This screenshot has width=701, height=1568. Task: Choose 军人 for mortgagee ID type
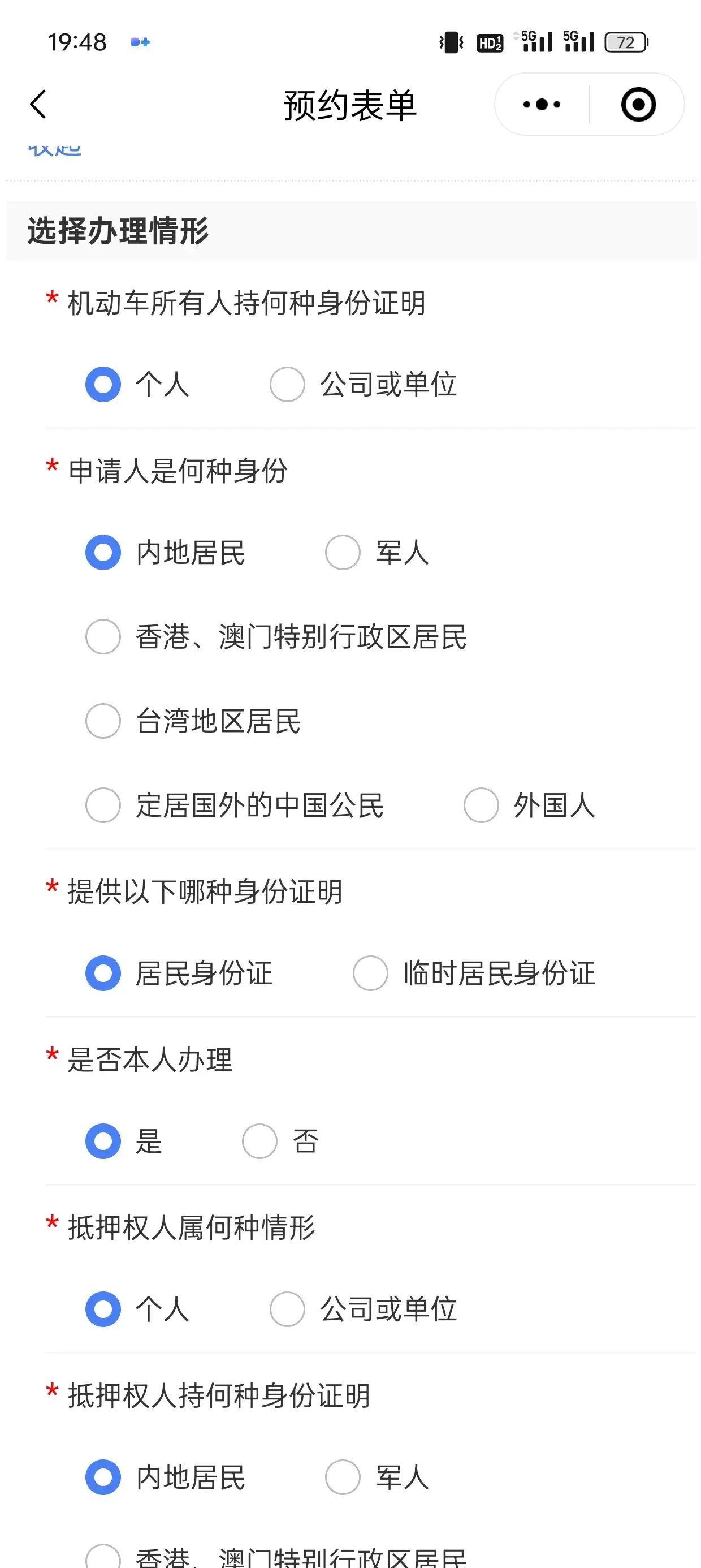point(343,1477)
